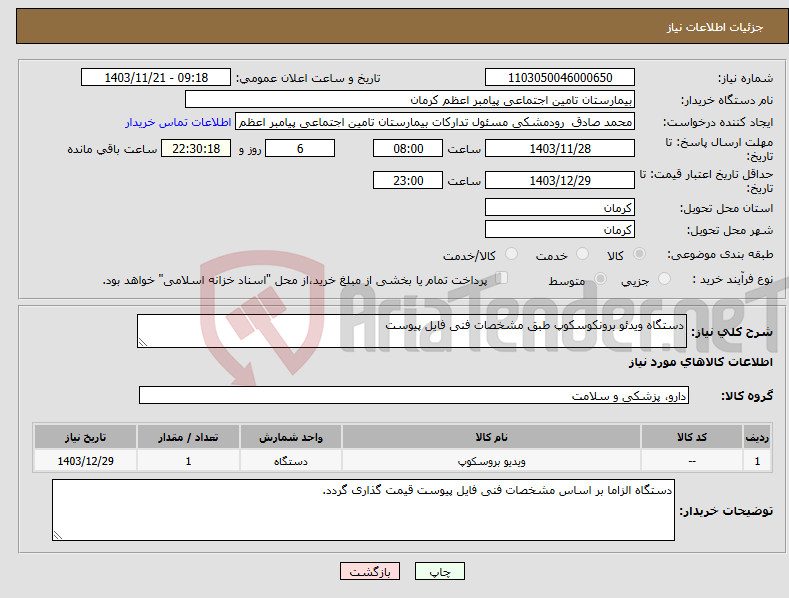789x598 pixels.
Task: Click the announcement date field 1403/11/21 - 09:18
Action: 156,78
